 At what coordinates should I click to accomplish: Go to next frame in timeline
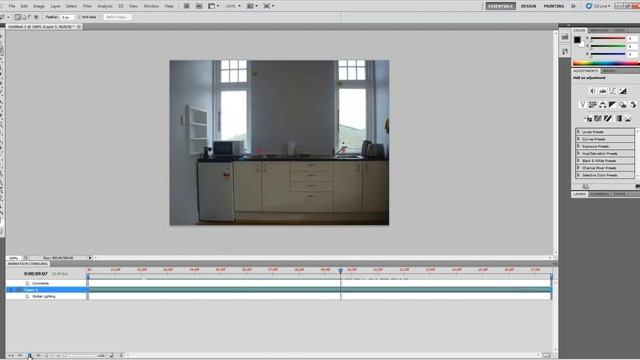click(38, 356)
